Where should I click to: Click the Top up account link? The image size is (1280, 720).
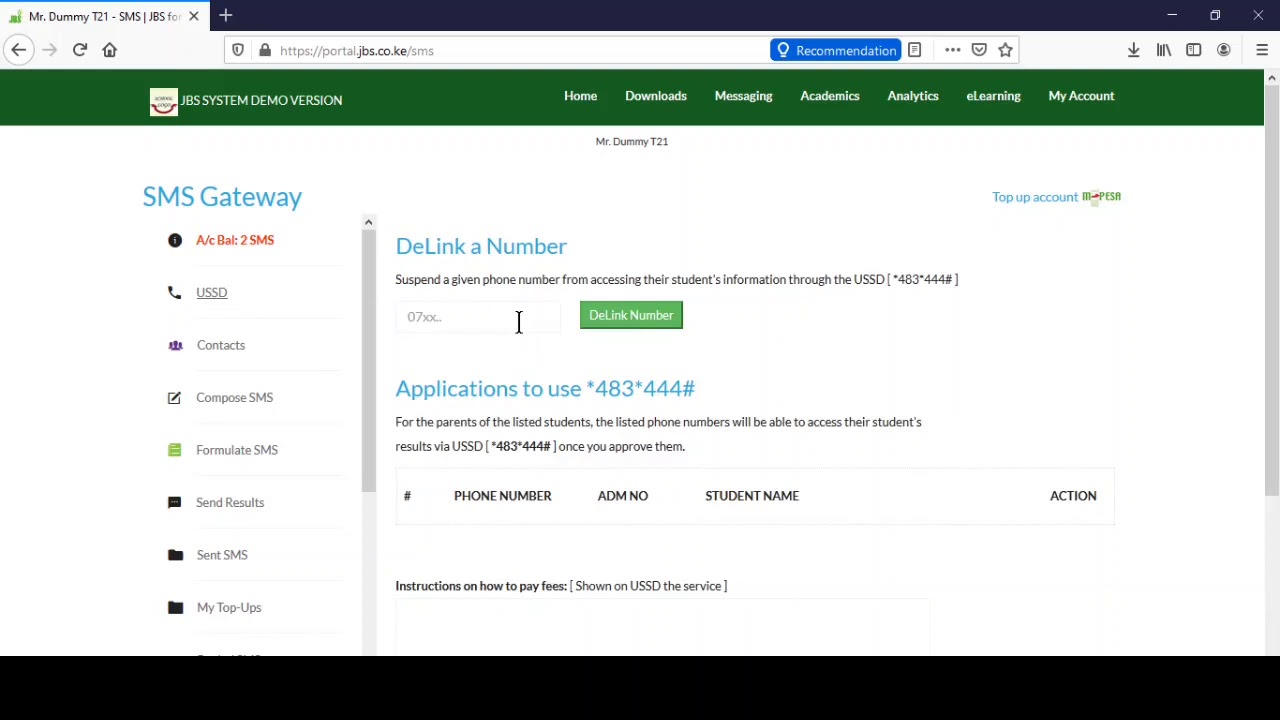point(1035,197)
